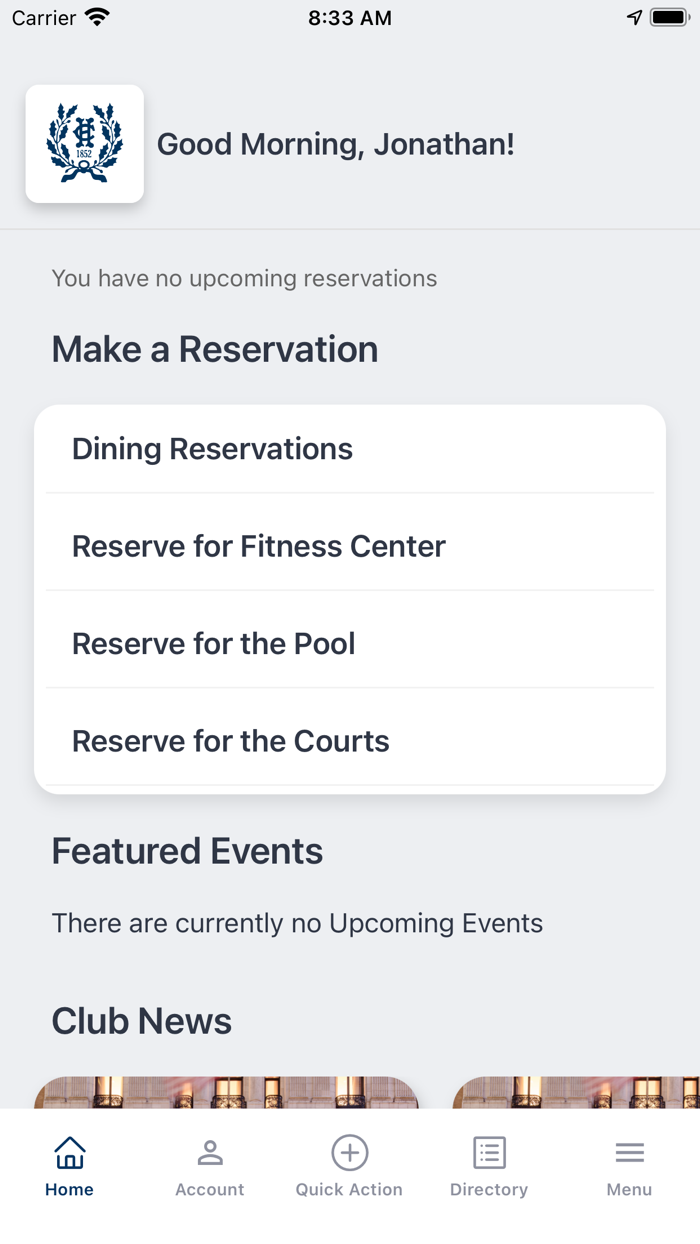This screenshot has width=700, height=1244.
Task: Tap the Featured Events heading
Action: pos(187,851)
